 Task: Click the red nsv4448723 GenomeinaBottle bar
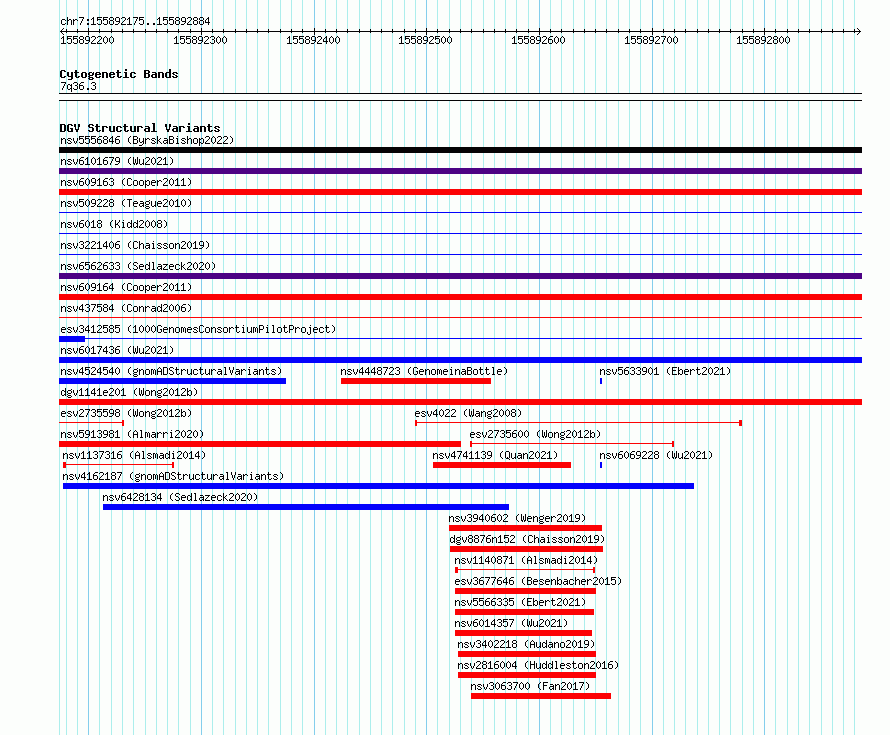click(416, 381)
